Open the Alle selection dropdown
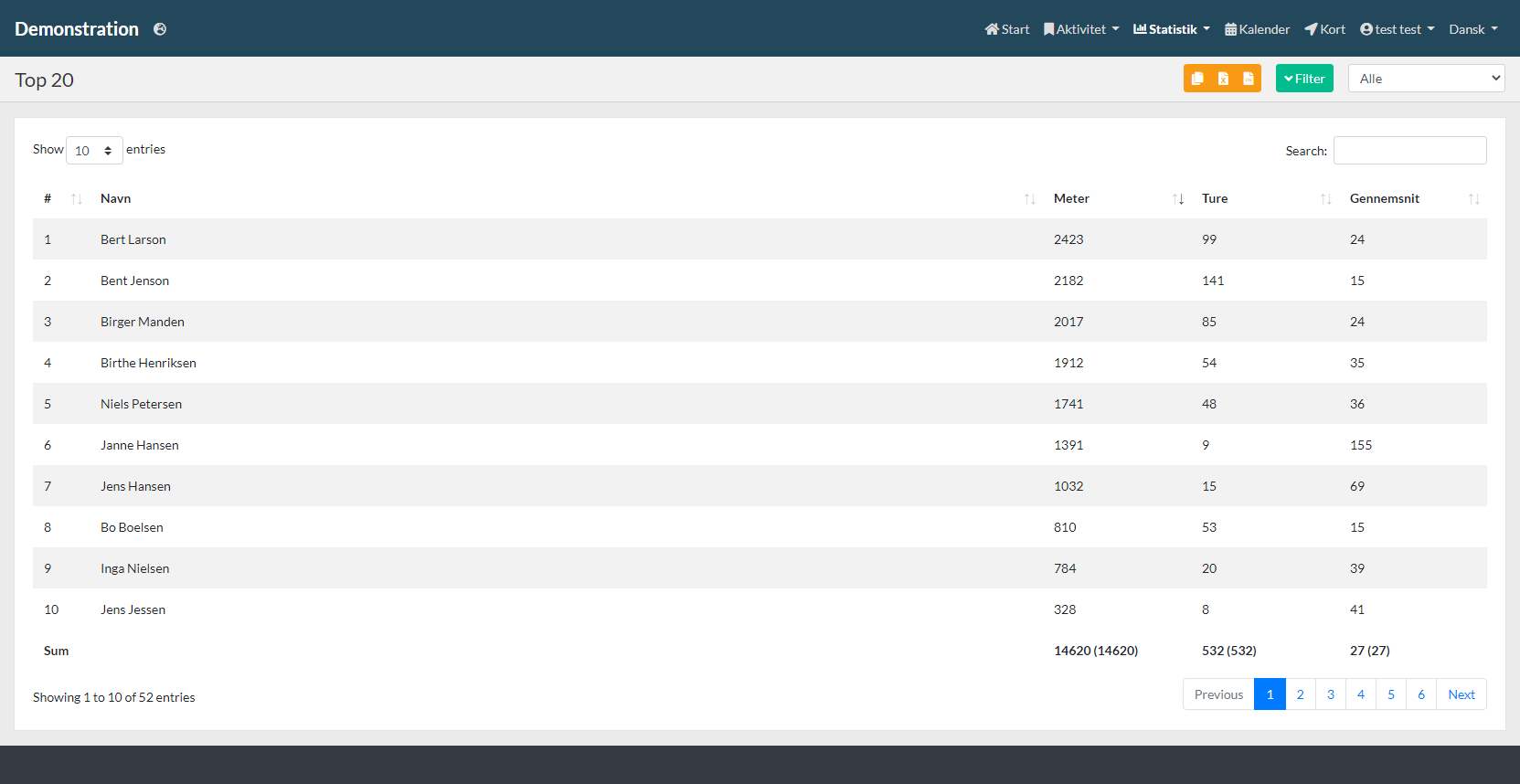This screenshot has width=1520, height=784. 1426,79
